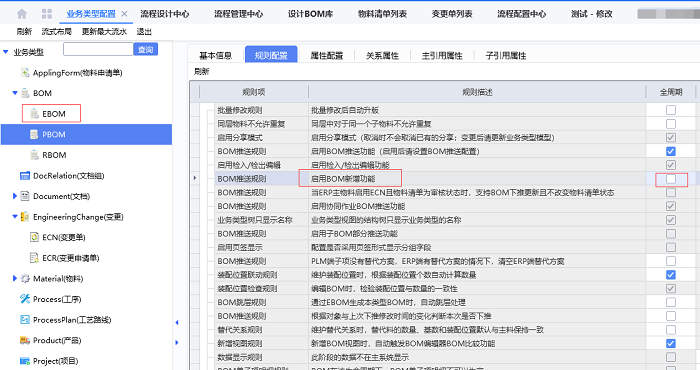
Task: Open the app grid menu icon
Action: coord(47,14)
